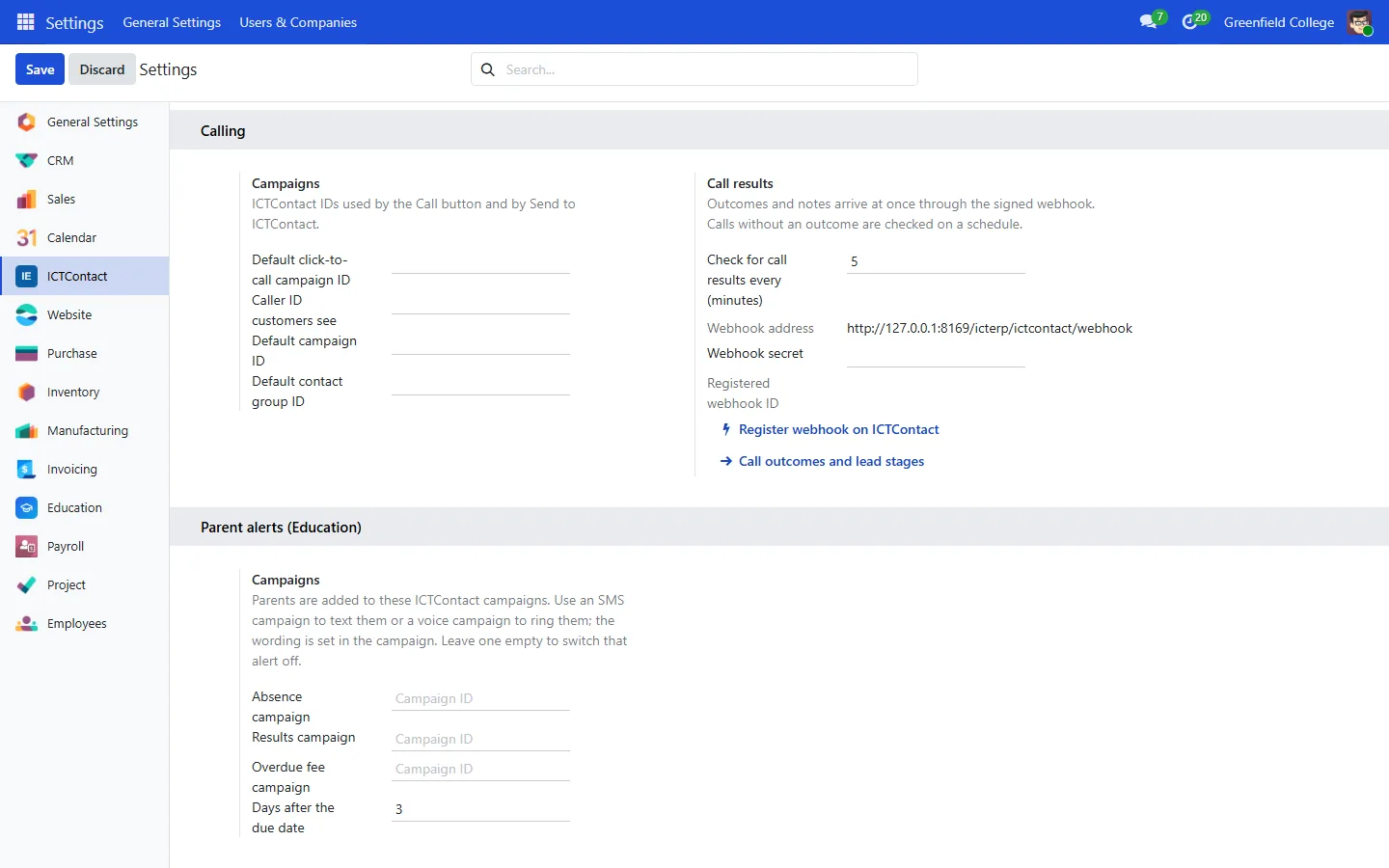Go to the Settings app title
Image resolution: width=1389 pixels, height=868 pixels.
tap(74, 22)
